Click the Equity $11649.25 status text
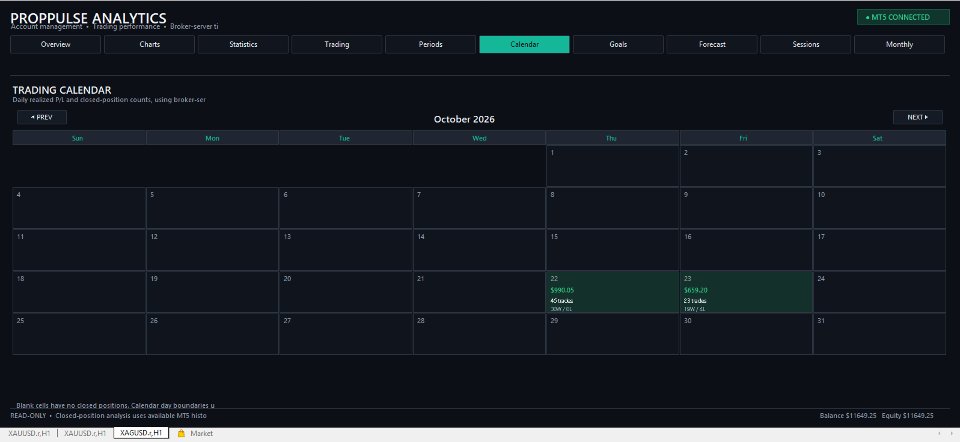960x442 pixels. [x=908, y=416]
